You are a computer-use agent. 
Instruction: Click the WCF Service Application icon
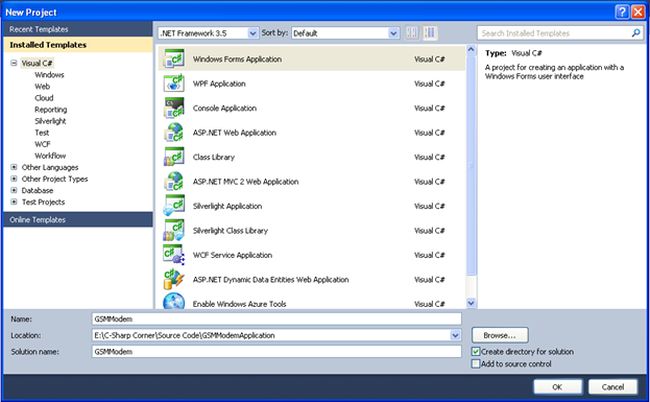174,254
